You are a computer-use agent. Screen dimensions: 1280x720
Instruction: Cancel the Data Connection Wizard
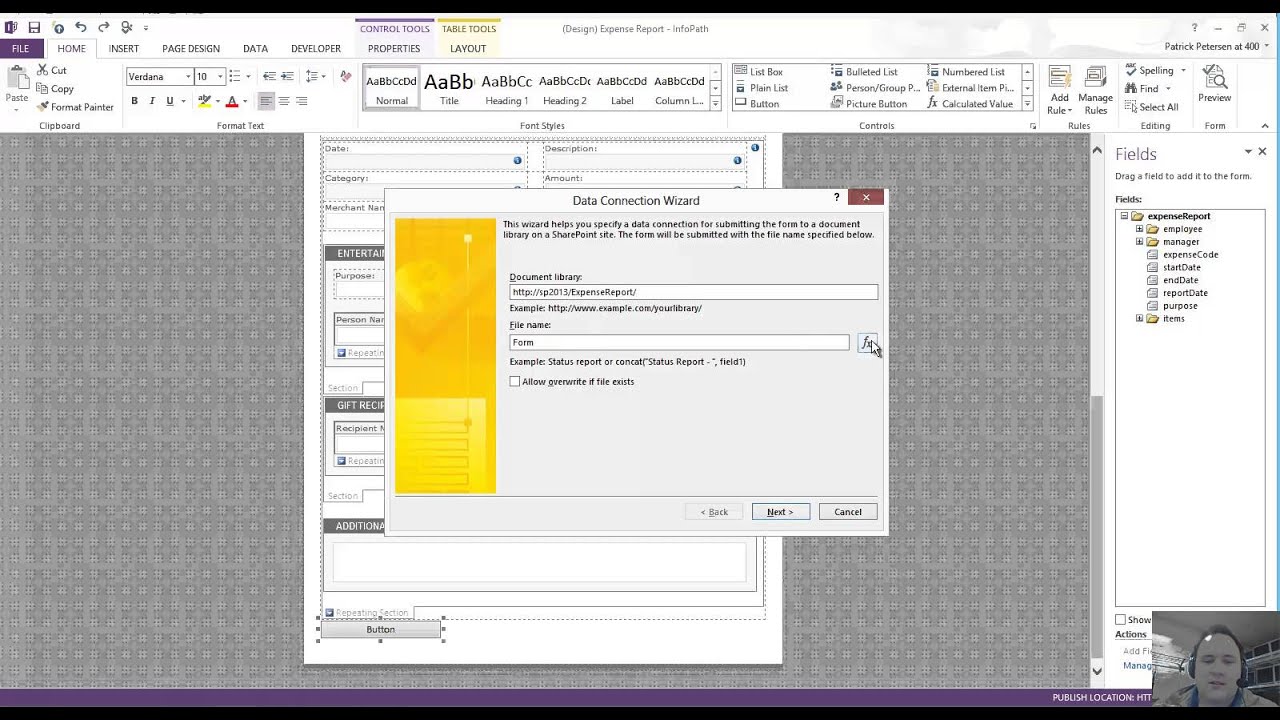847,512
